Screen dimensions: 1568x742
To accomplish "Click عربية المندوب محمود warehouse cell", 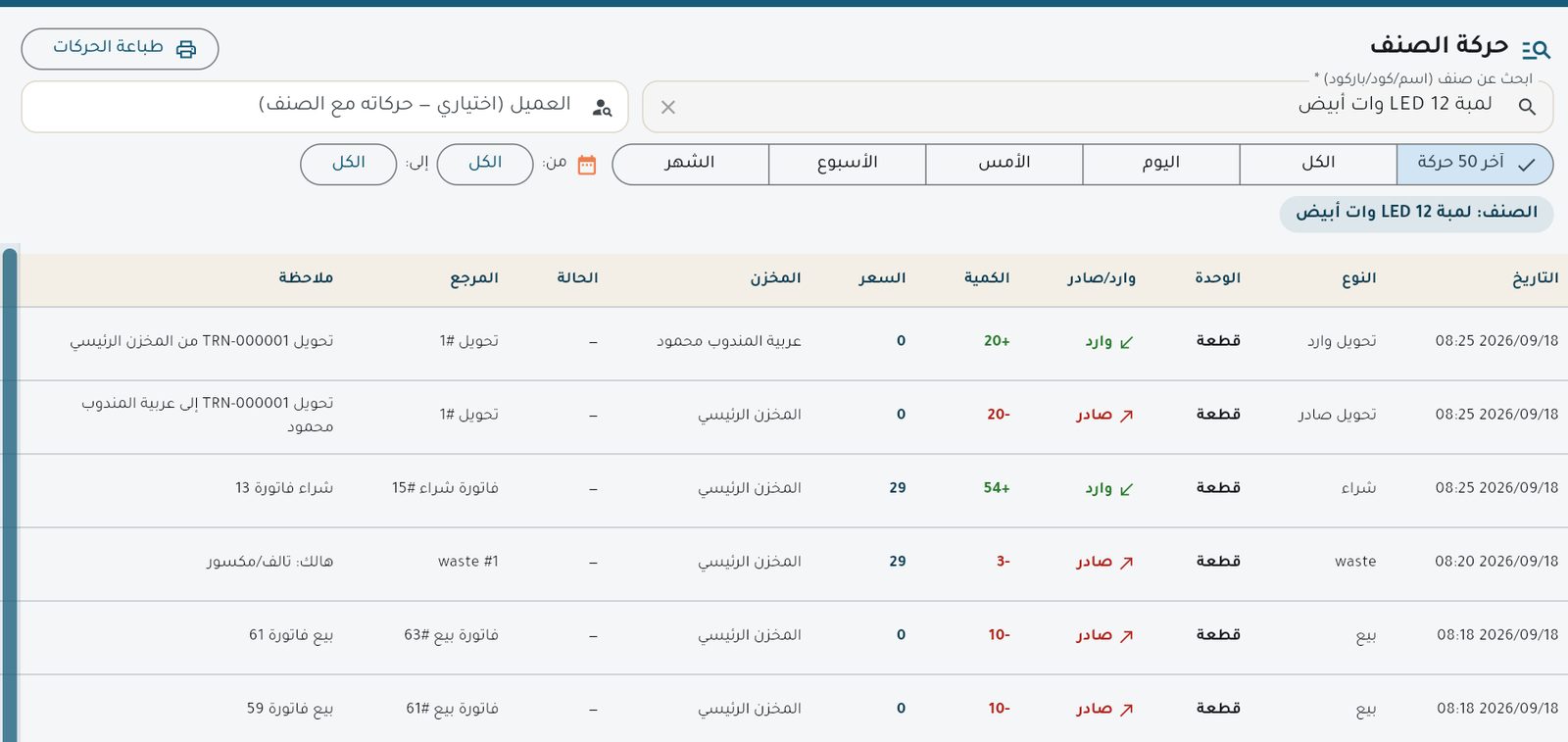I will 729,341.
